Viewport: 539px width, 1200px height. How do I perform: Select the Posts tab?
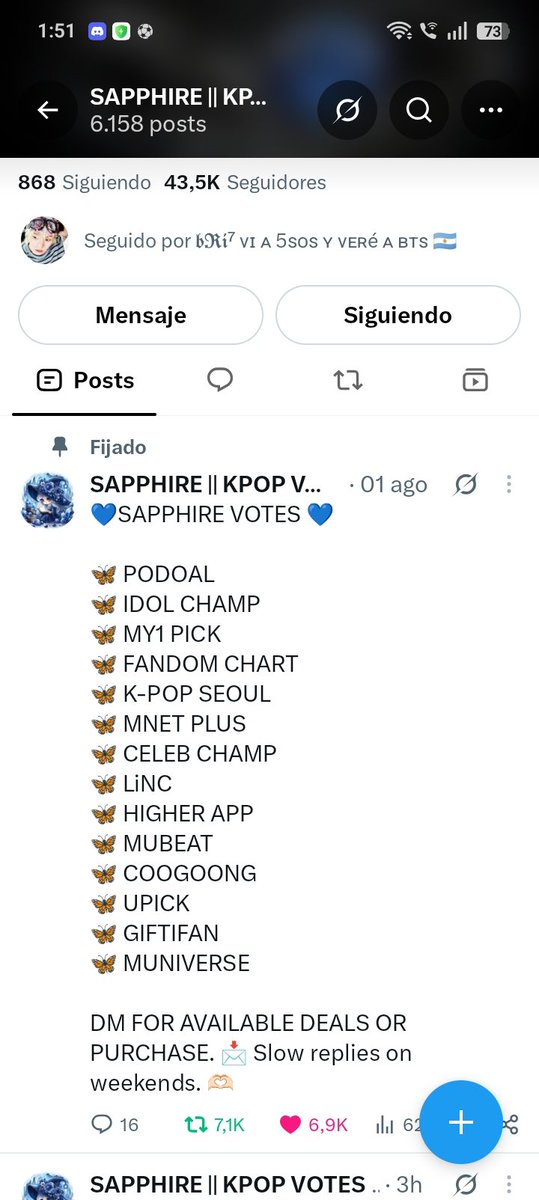(85, 380)
